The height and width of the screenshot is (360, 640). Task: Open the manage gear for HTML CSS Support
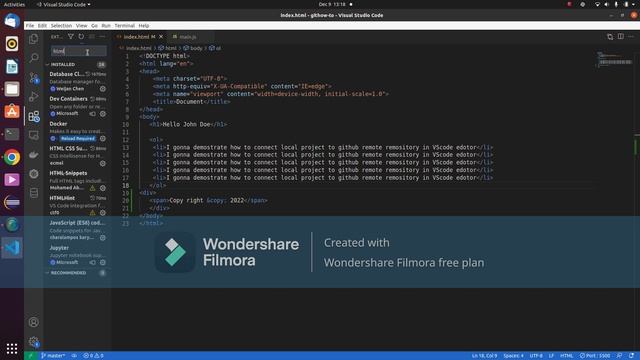(x=103, y=163)
